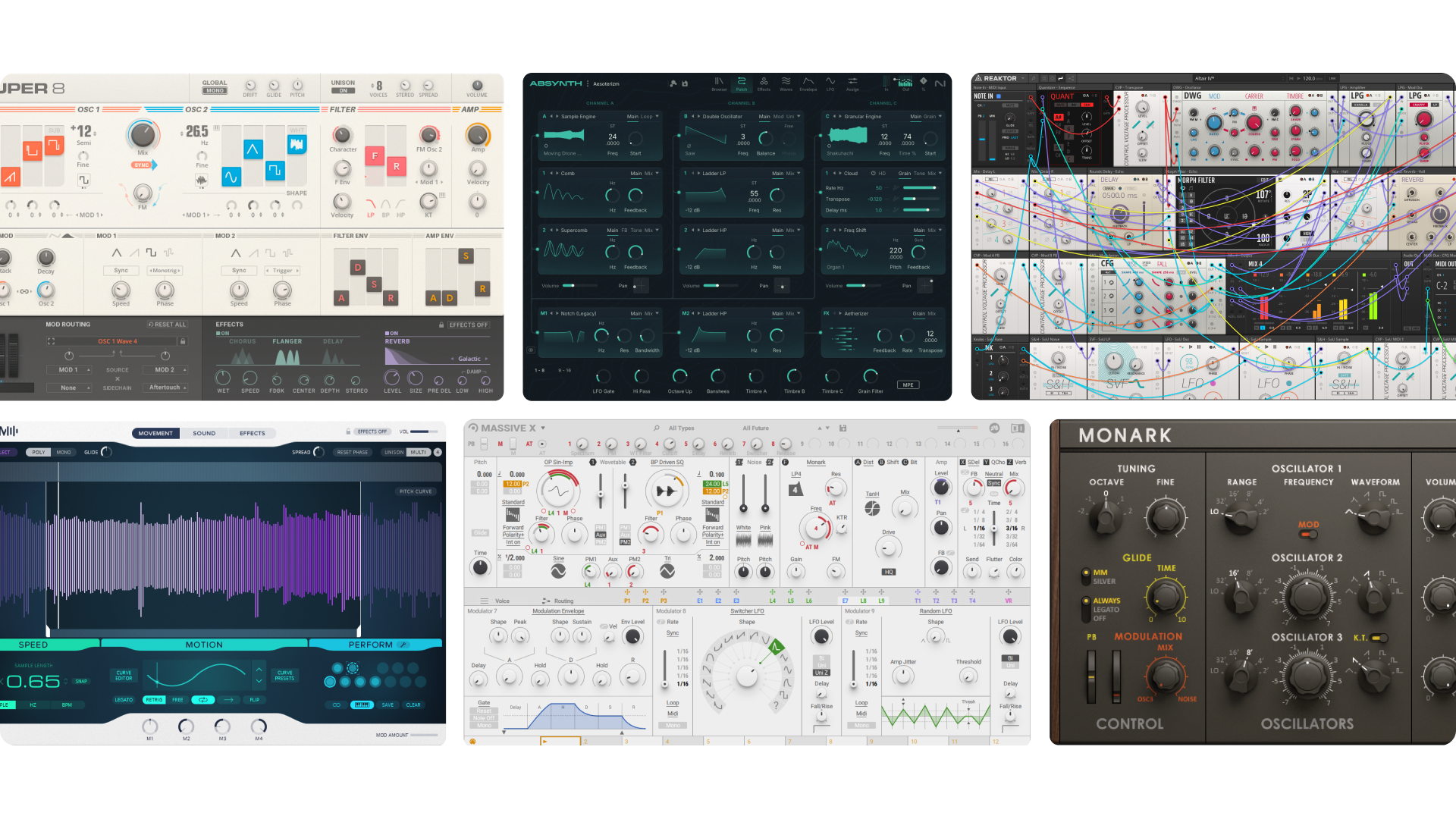Click save icon in Massive X header
Image resolution: width=1456 pixels, height=819 pixels.
pyautogui.click(x=843, y=428)
